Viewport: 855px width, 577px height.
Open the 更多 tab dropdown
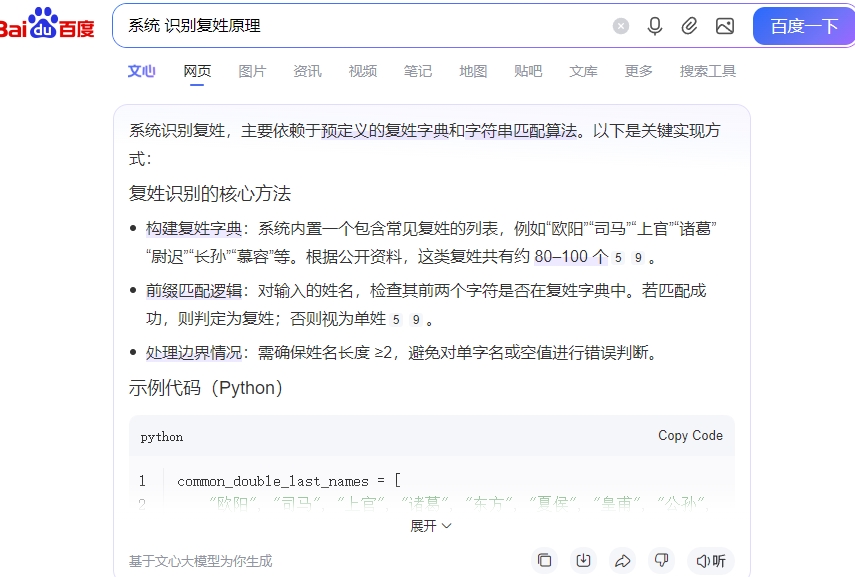(x=639, y=71)
